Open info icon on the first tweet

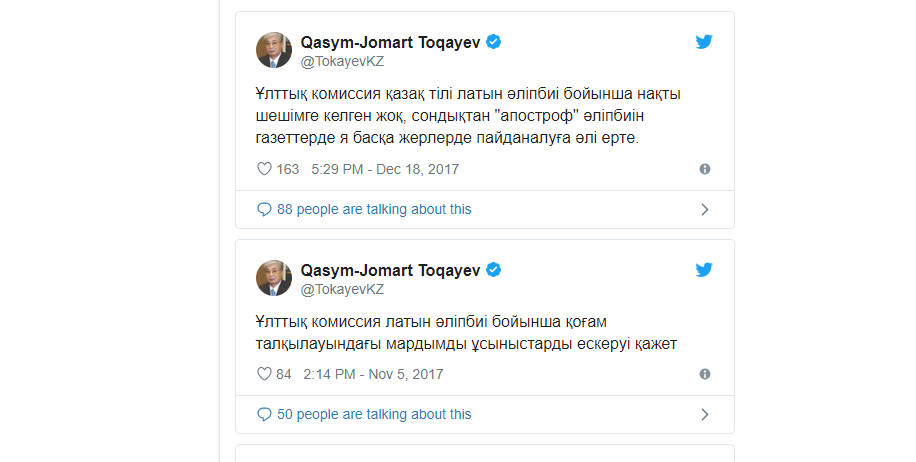[705, 169]
